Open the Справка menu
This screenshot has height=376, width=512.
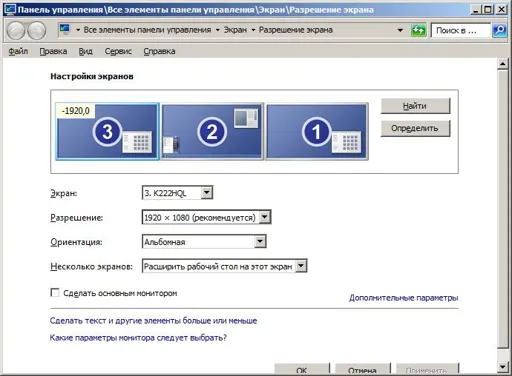(x=159, y=51)
